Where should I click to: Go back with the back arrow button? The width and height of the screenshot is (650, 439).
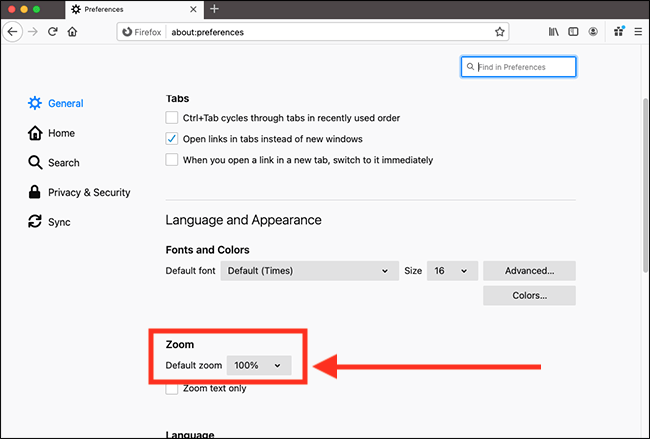pyautogui.click(x=12, y=32)
